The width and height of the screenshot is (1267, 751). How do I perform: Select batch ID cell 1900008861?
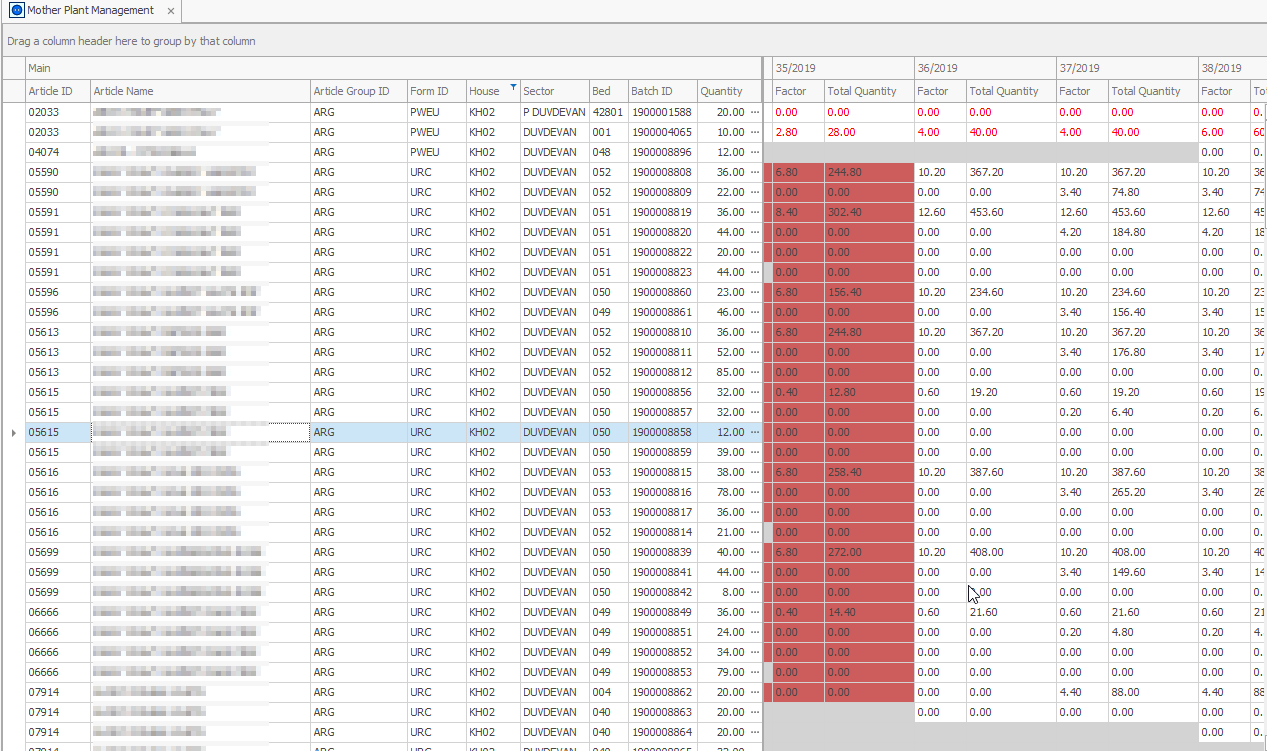click(662, 312)
